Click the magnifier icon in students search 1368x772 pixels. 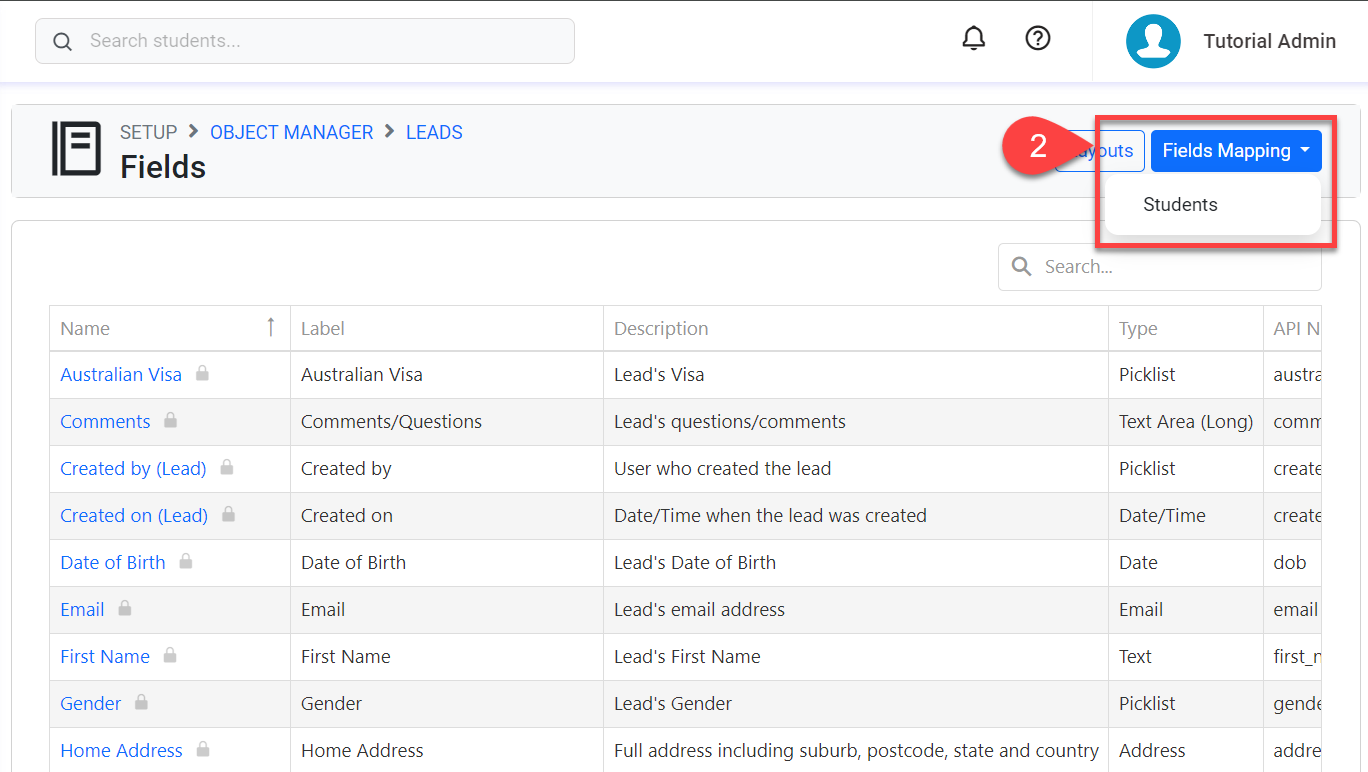(x=62, y=41)
